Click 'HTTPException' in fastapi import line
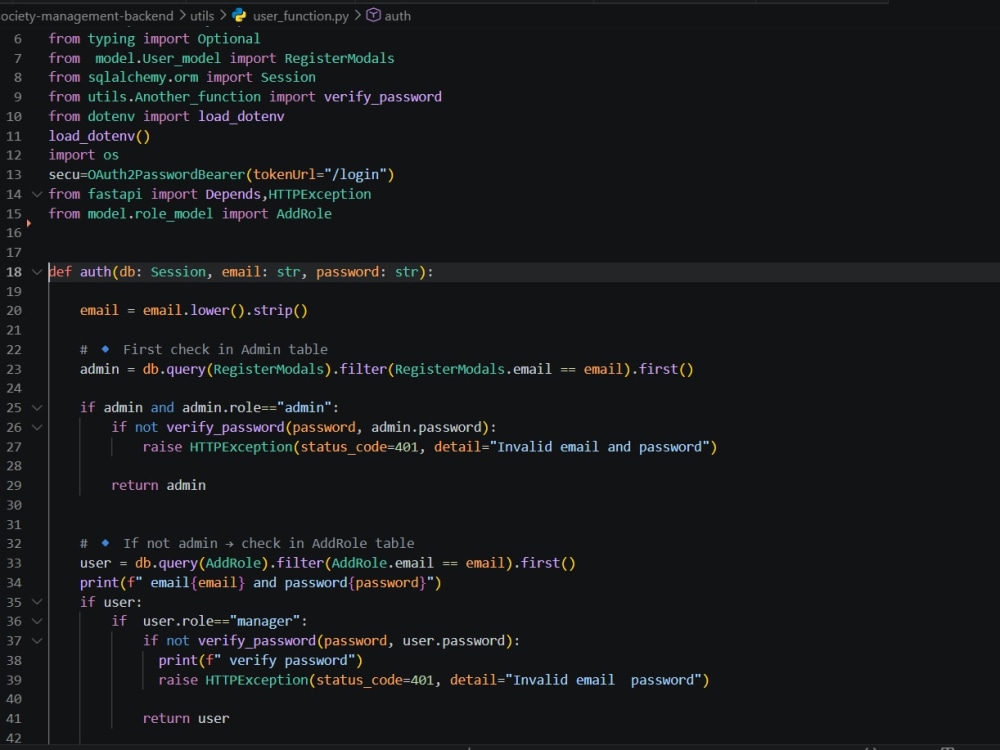The image size is (1000, 750). [320, 194]
